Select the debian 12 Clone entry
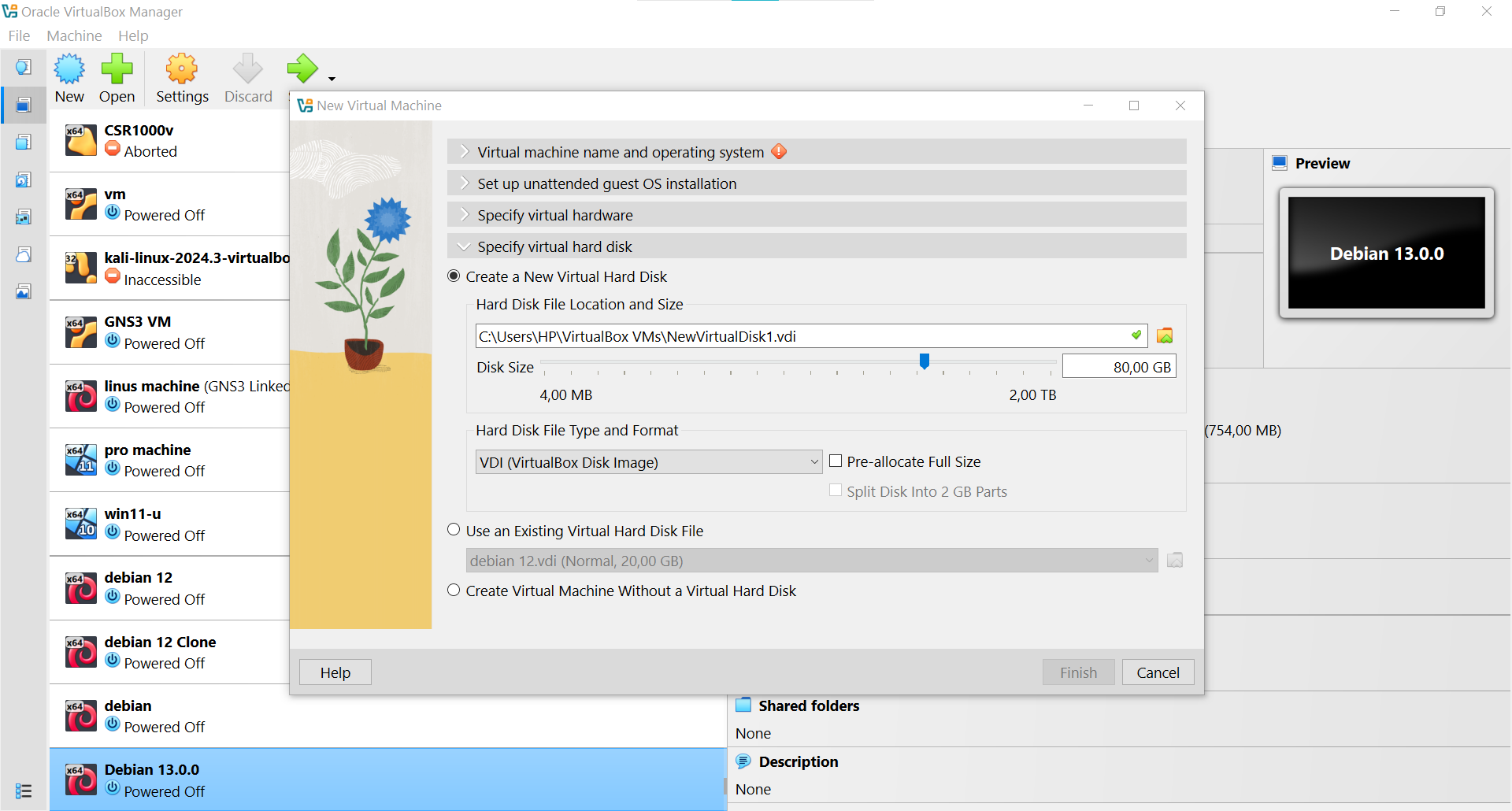Viewport: 1512px width, 811px height. (x=169, y=652)
